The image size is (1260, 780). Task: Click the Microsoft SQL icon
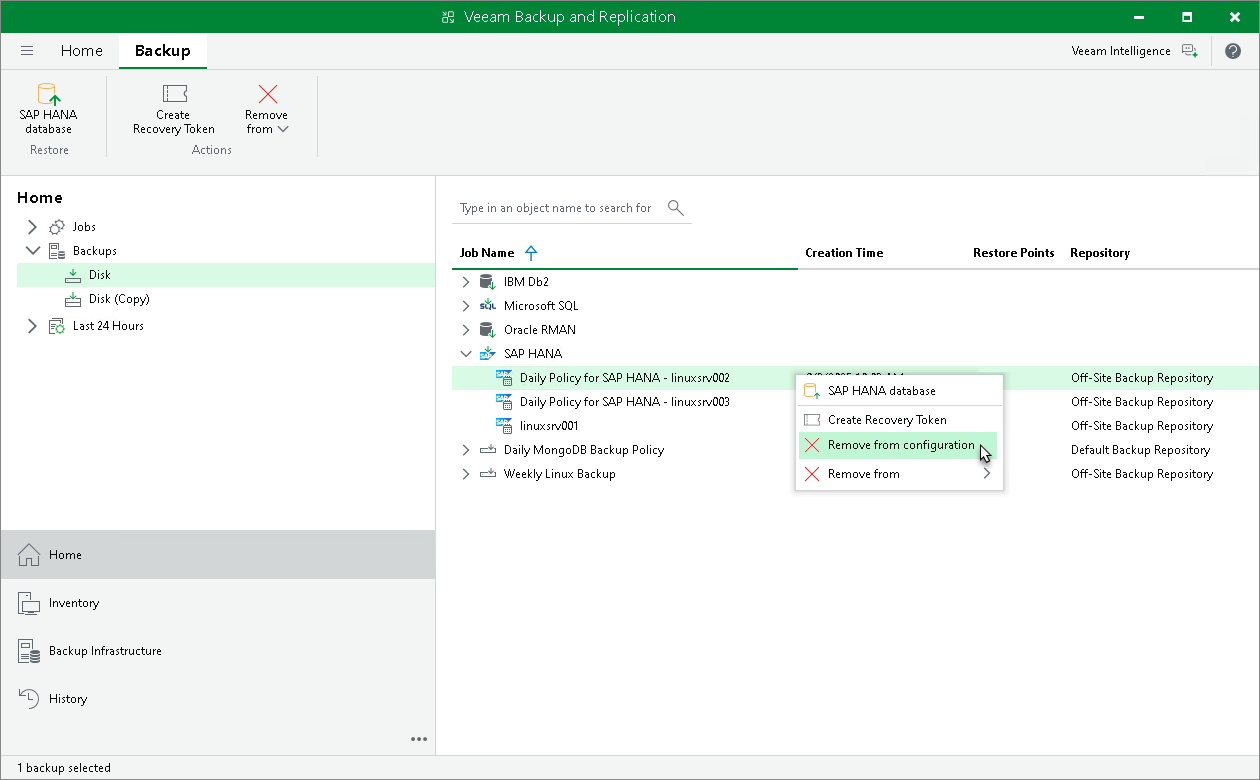(488, 306)
